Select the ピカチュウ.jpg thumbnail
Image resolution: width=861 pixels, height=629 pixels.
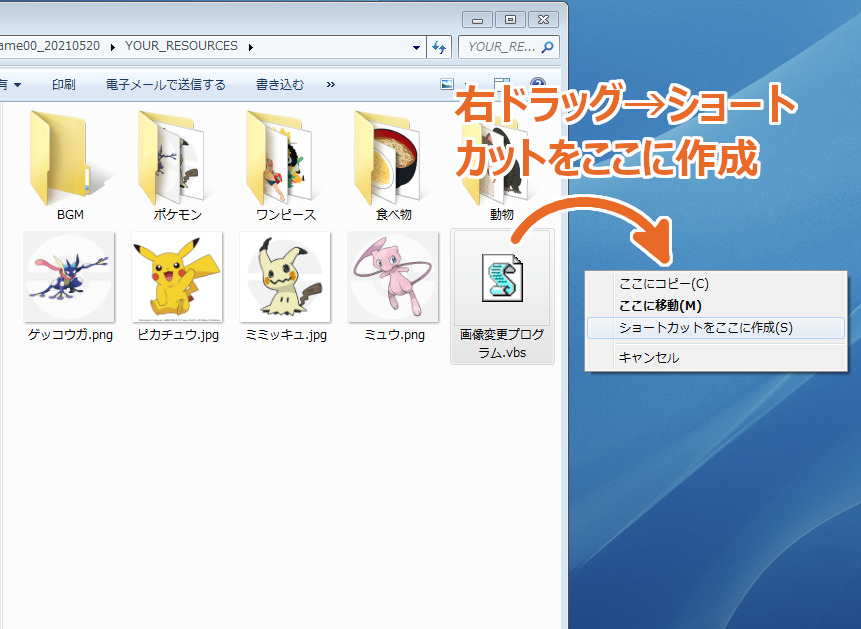point(177,277)
